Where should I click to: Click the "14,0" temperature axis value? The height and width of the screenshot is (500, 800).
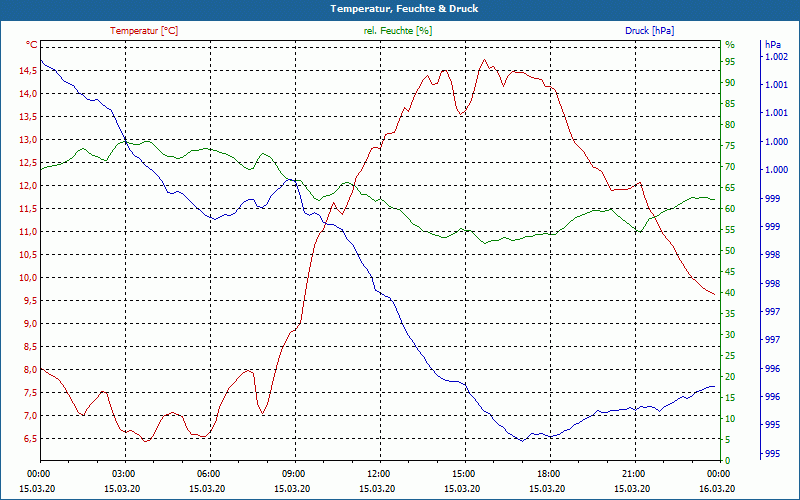coord(28,93)
